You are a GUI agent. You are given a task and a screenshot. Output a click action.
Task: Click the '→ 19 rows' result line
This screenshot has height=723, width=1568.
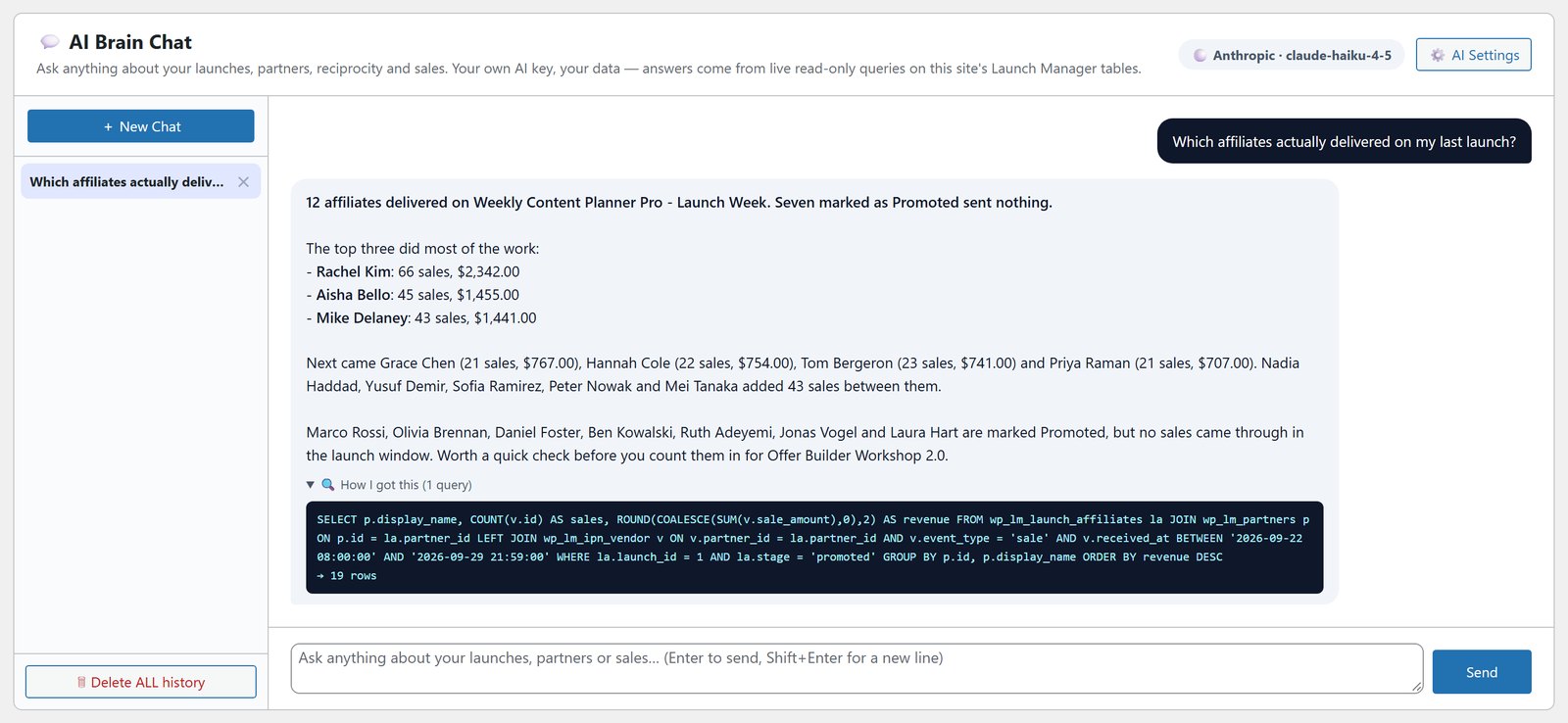tap(347, 576)
